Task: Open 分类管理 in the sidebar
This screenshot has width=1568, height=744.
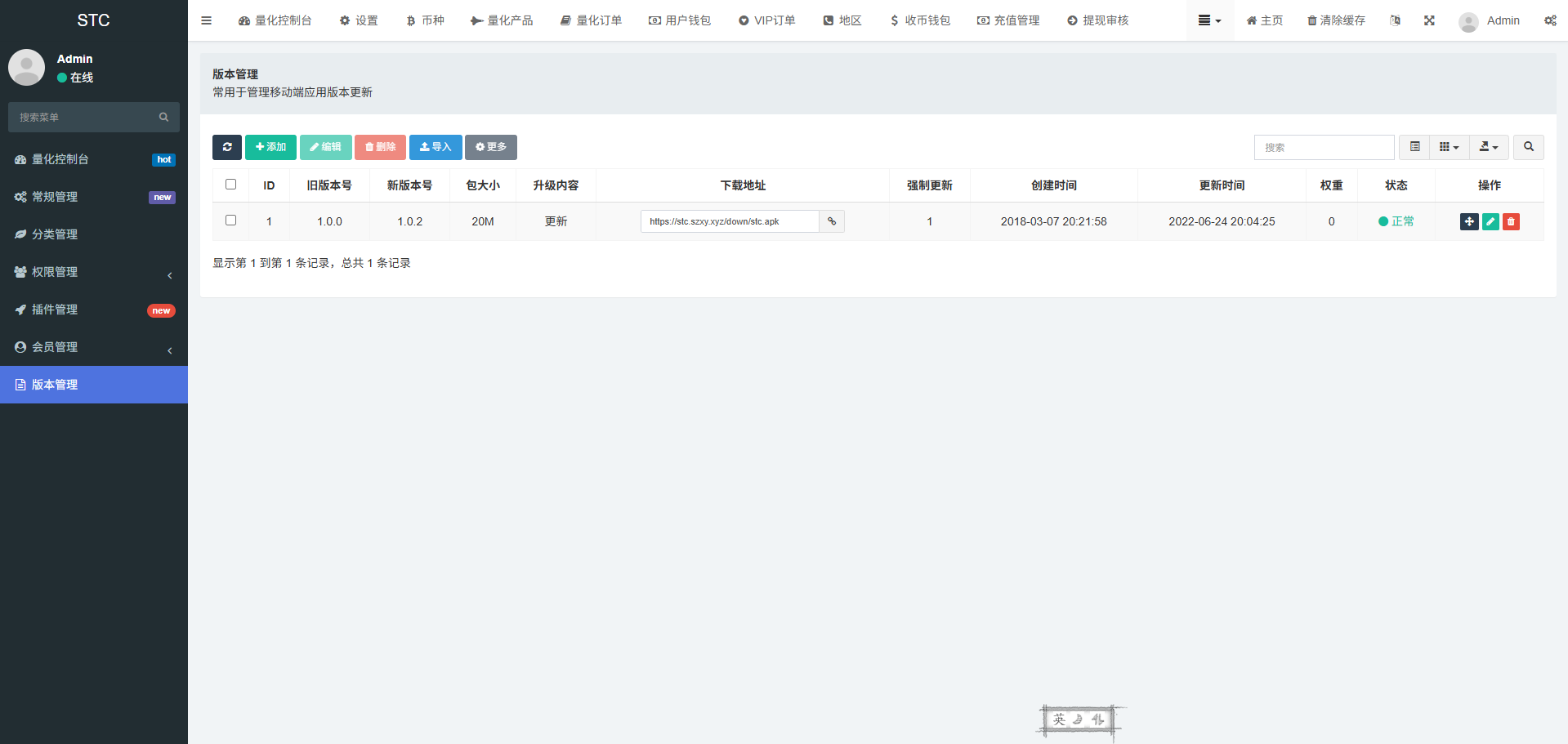Action: [x=94, y=234]
